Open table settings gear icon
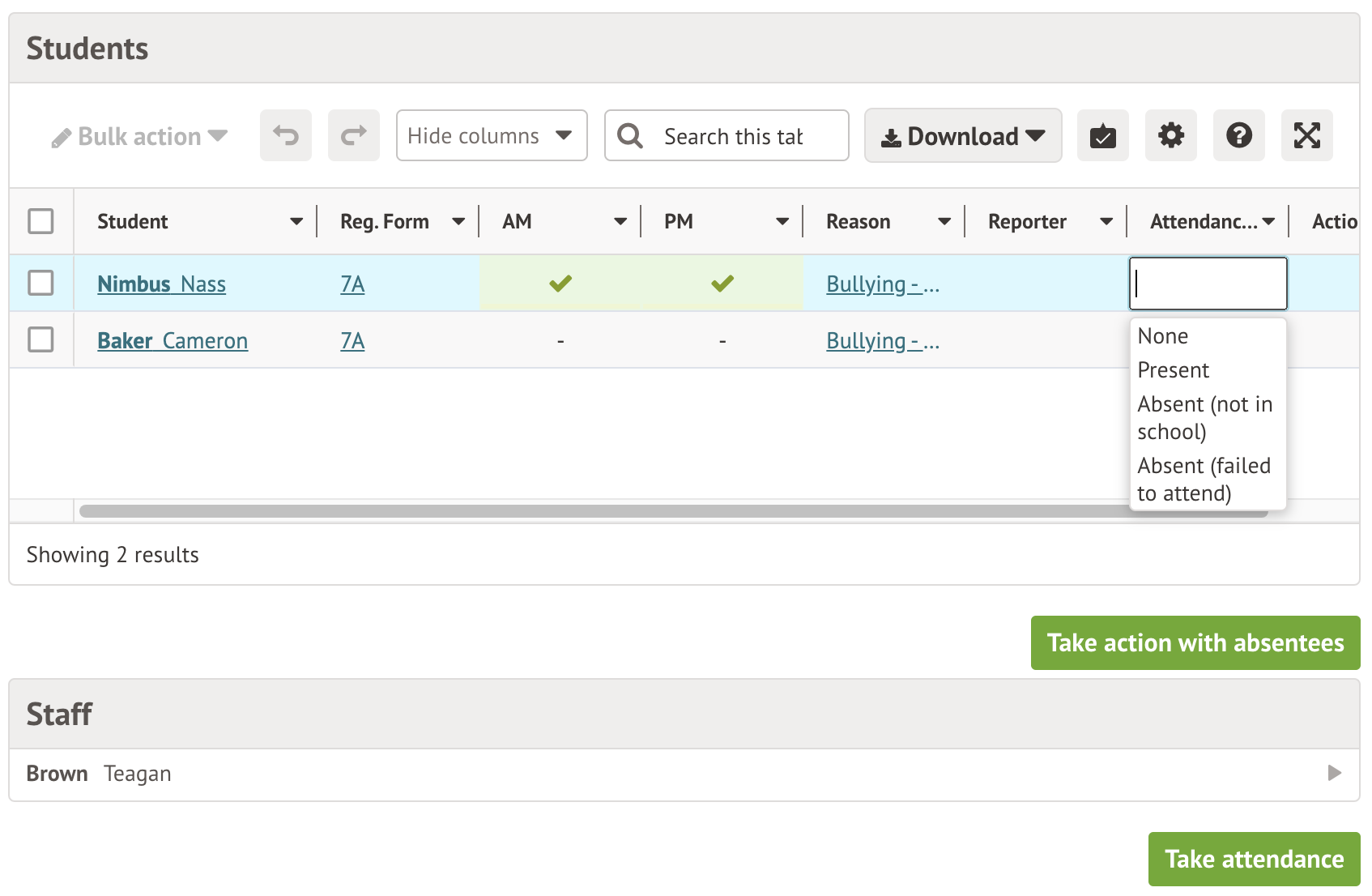Image resolution: width=1372 pixels, height=896 pixels. (1170, 135)
